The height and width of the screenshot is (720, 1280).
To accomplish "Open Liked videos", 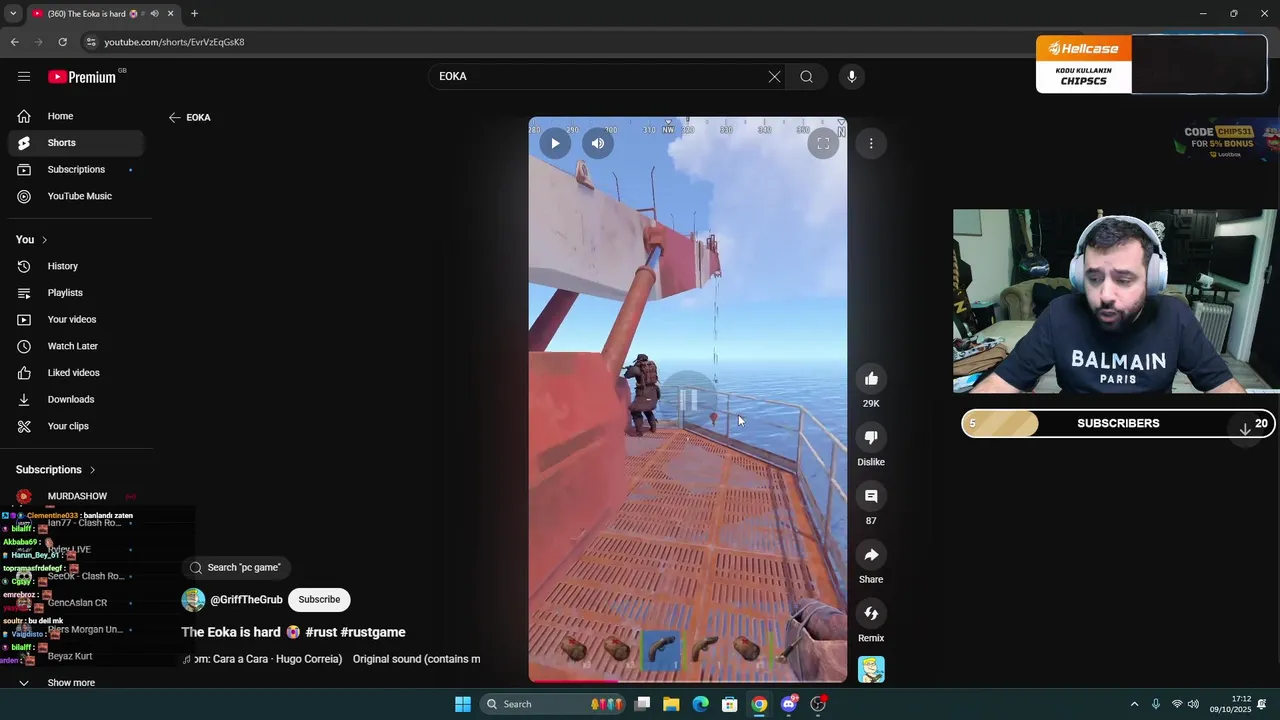I will click(x=76, y=373).
